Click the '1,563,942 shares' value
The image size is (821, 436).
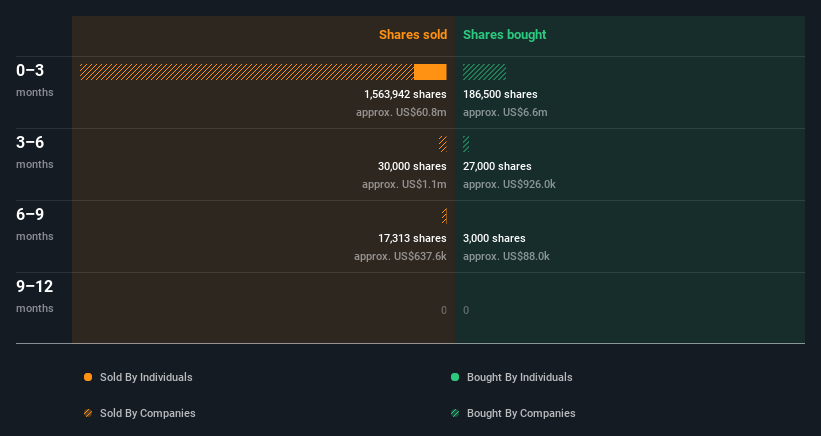click(x=405, y=94)
